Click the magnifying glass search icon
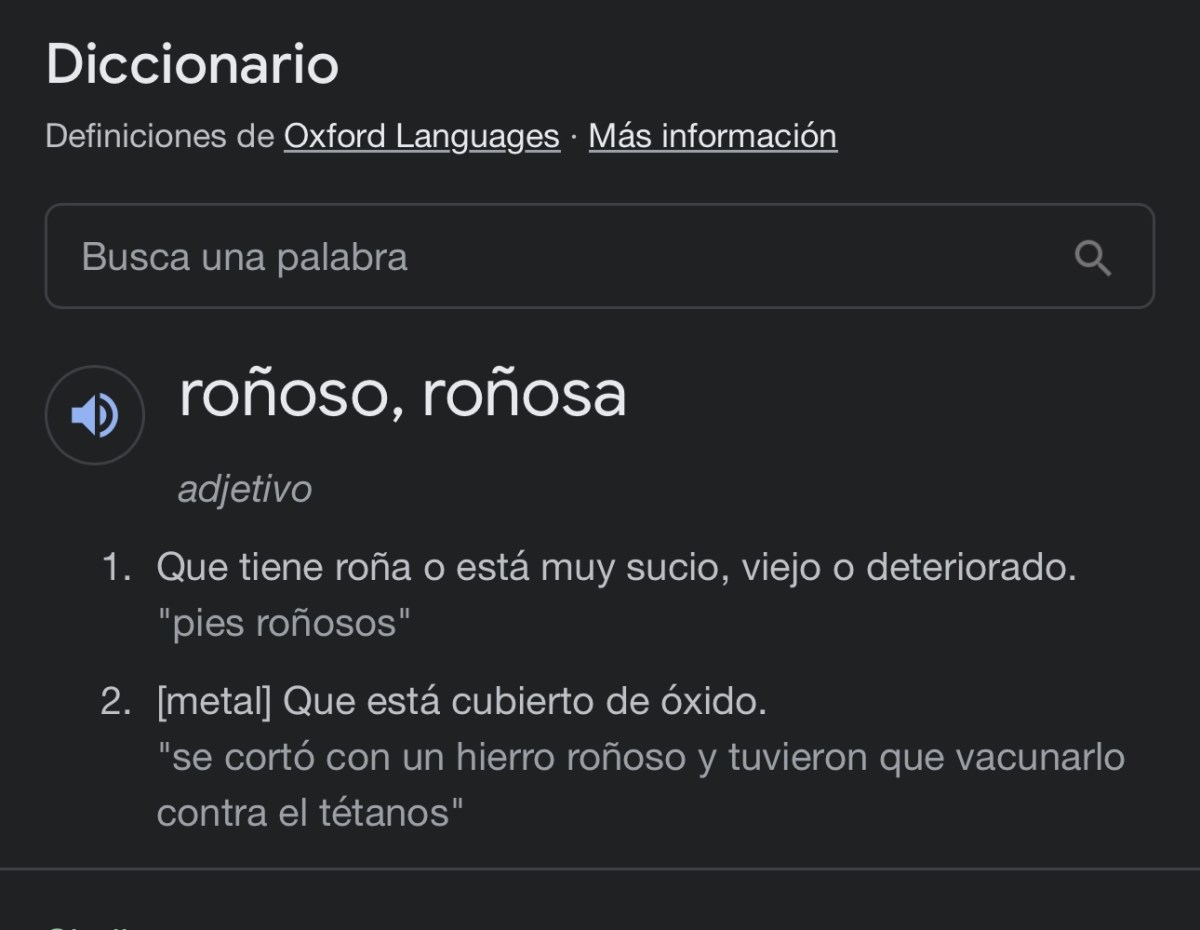Image resolution: width=1200 pixels, height=930 pixels. [1092, 258]
